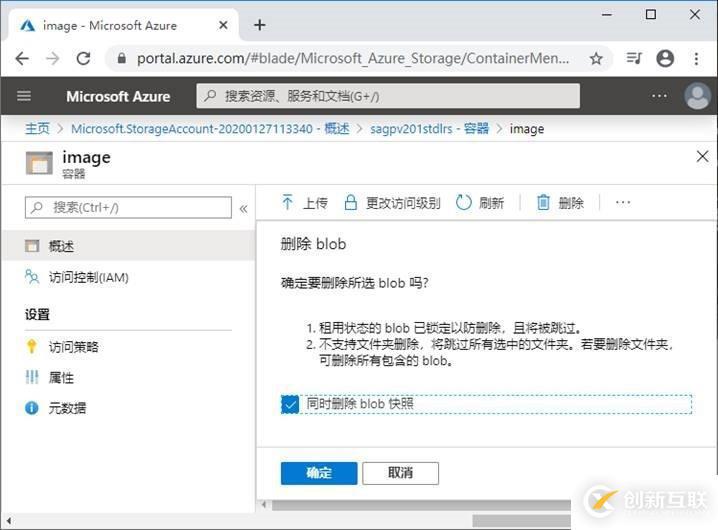Click the 上传 upload toolbar label
The image size is (718, 530).
tap(315, 203)
